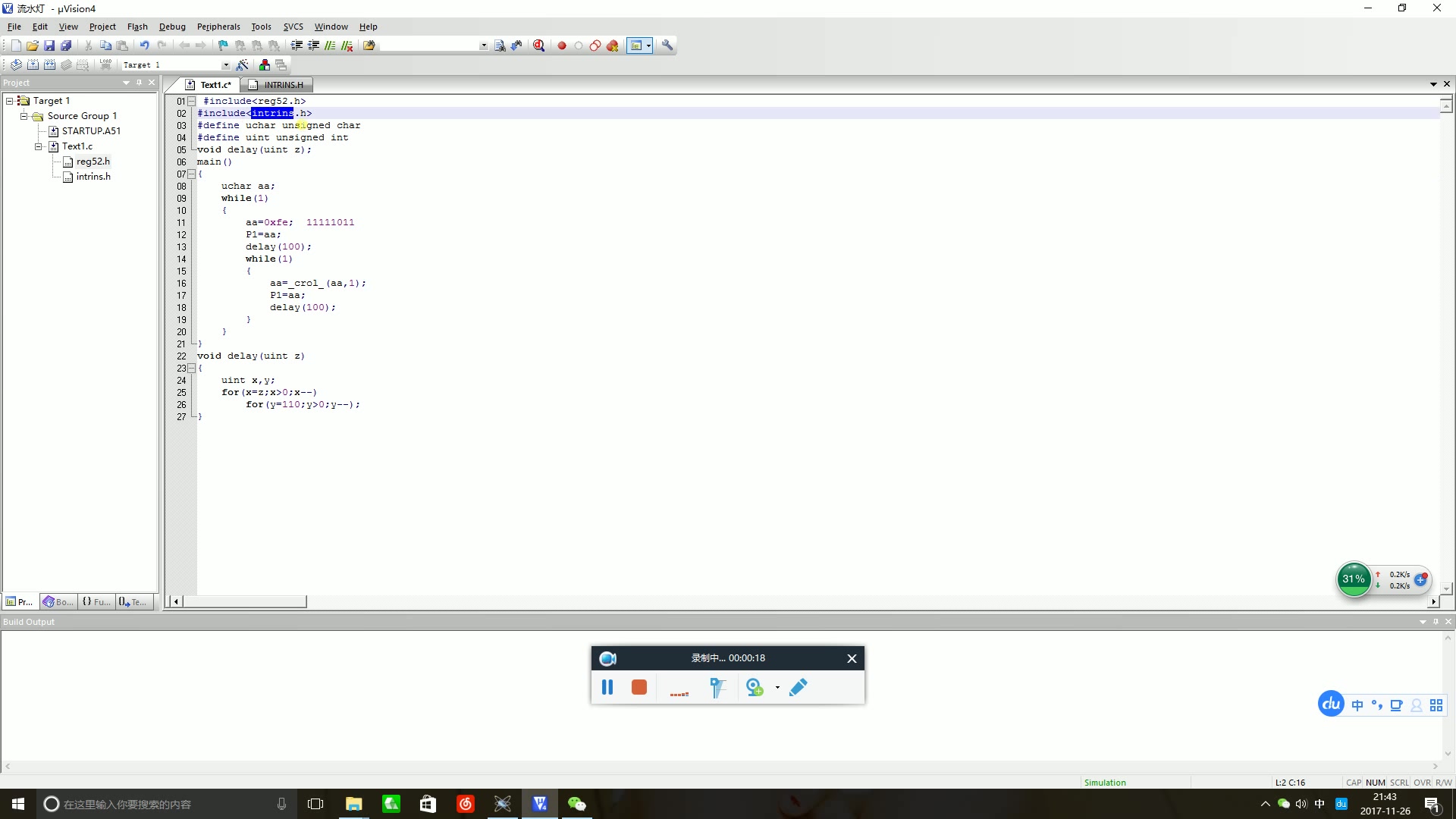Uncomment selection toolbar icon
This screenshot has height=819, width=1456.
click(x=347, y=45)
